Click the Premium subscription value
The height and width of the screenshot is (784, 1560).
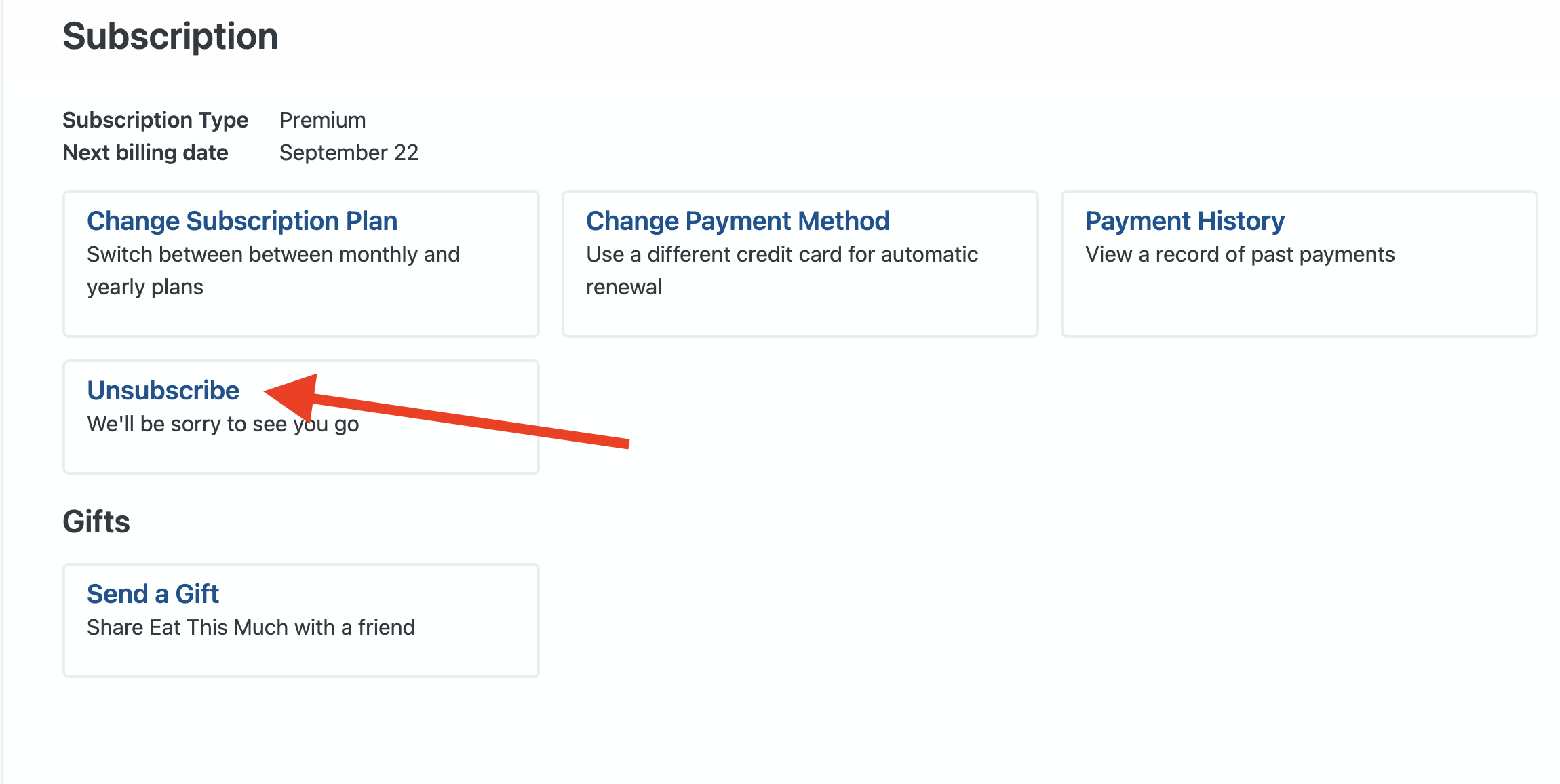coord(322,120)
